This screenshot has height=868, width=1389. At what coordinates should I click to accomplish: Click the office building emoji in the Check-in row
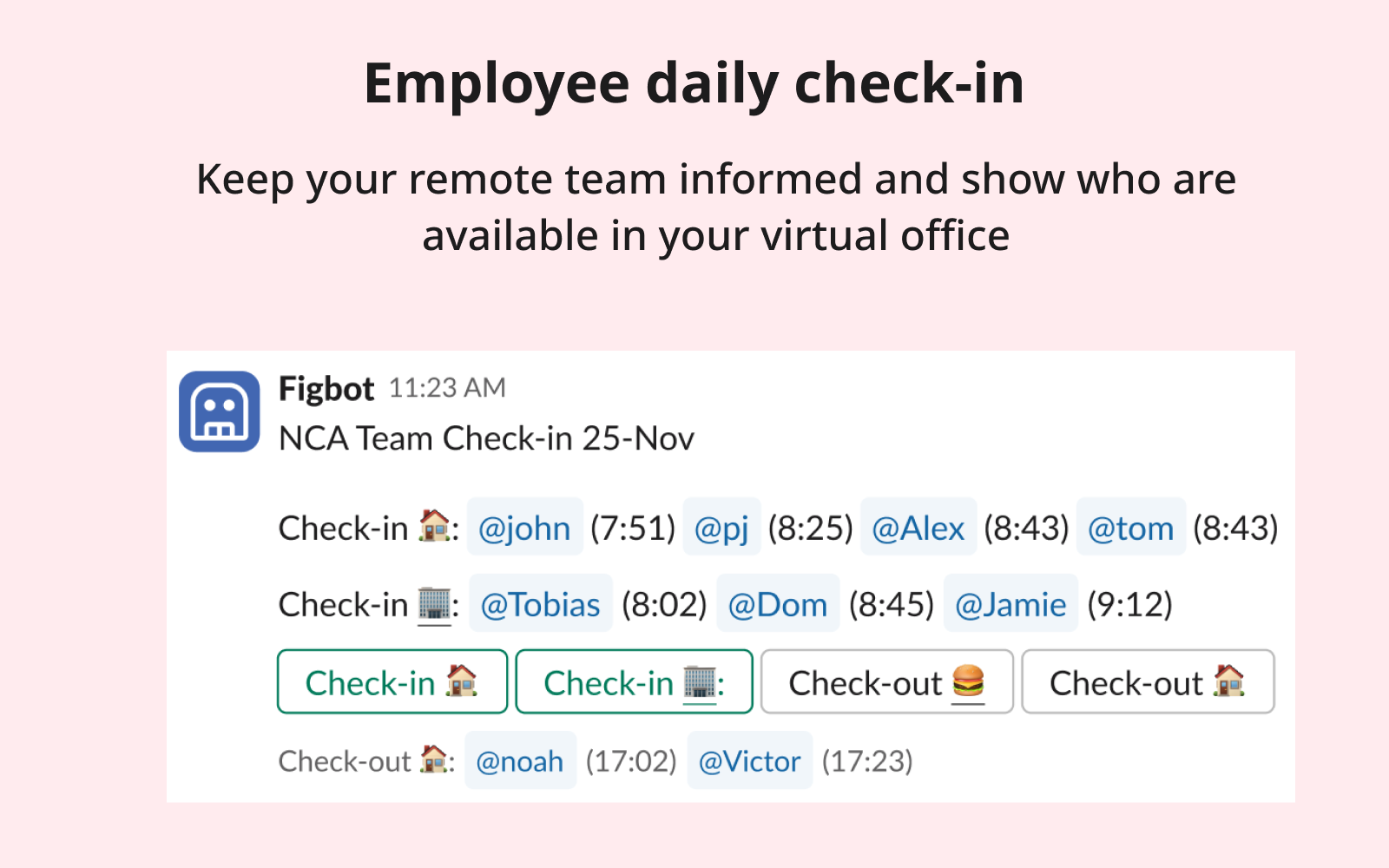click(x=435, y=604)
